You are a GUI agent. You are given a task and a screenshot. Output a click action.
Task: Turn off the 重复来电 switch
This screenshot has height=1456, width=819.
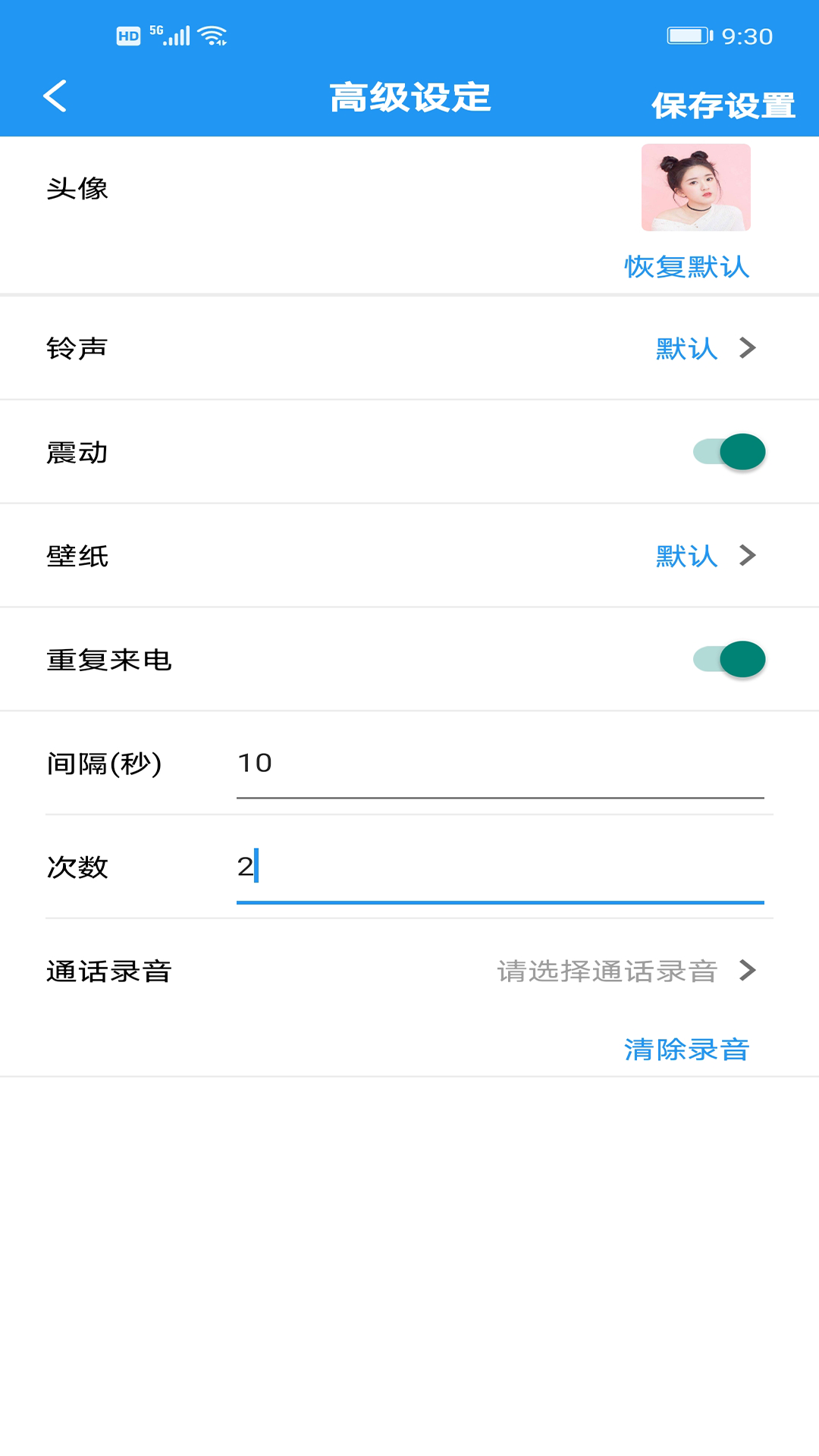tap(729, 659)
